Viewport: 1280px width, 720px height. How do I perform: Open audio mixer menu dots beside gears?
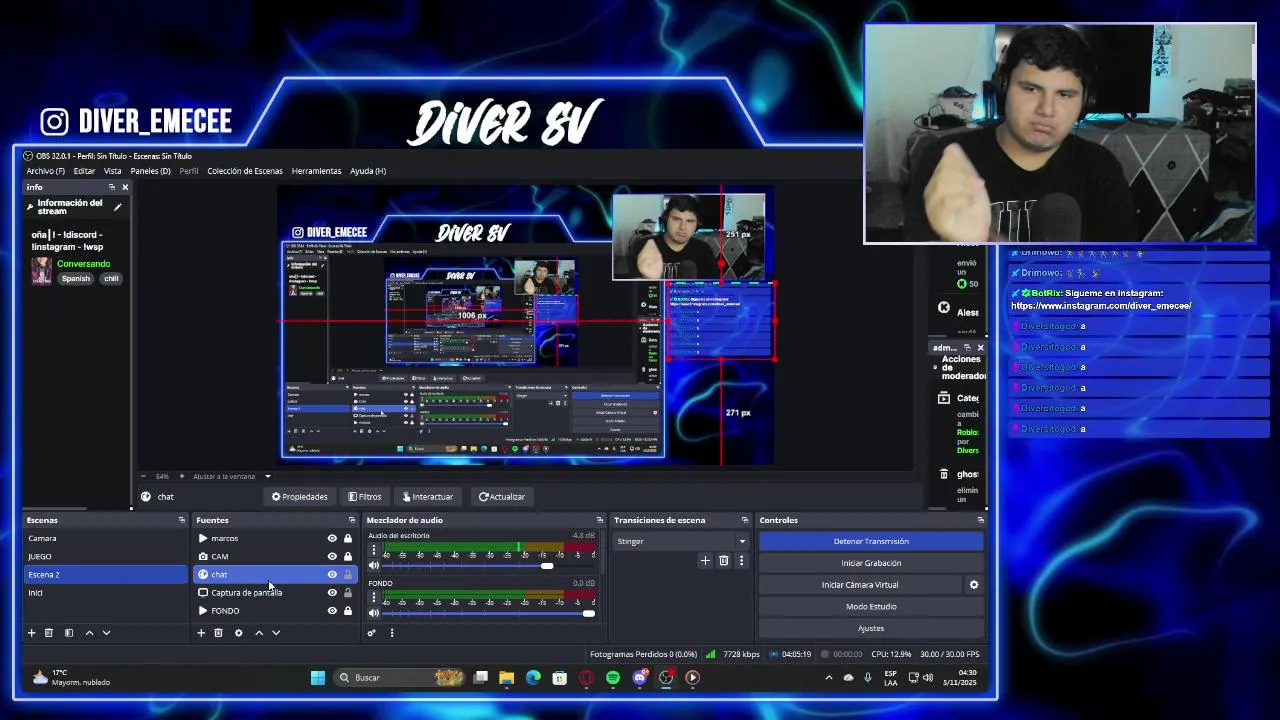391,633
